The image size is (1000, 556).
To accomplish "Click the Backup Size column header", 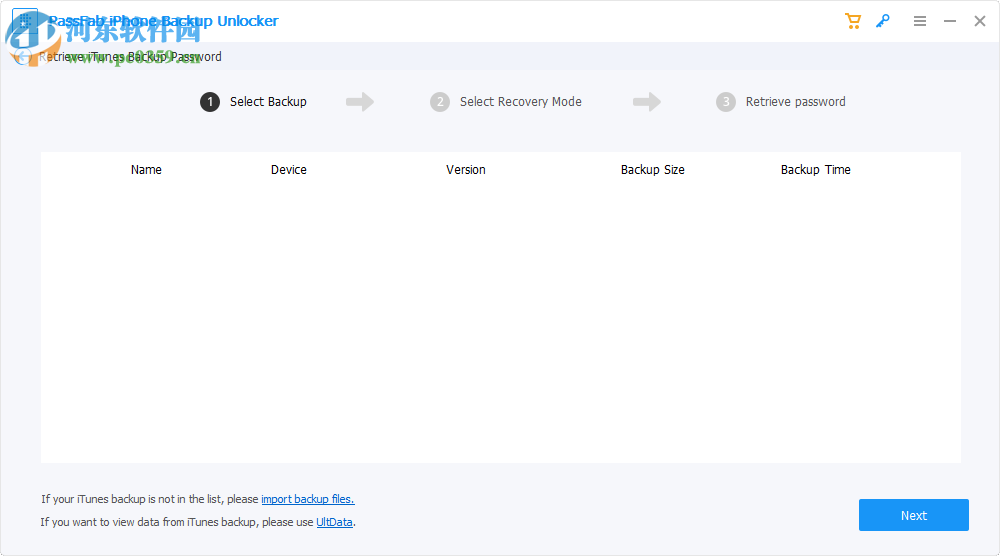I will (x=652, y=170).
